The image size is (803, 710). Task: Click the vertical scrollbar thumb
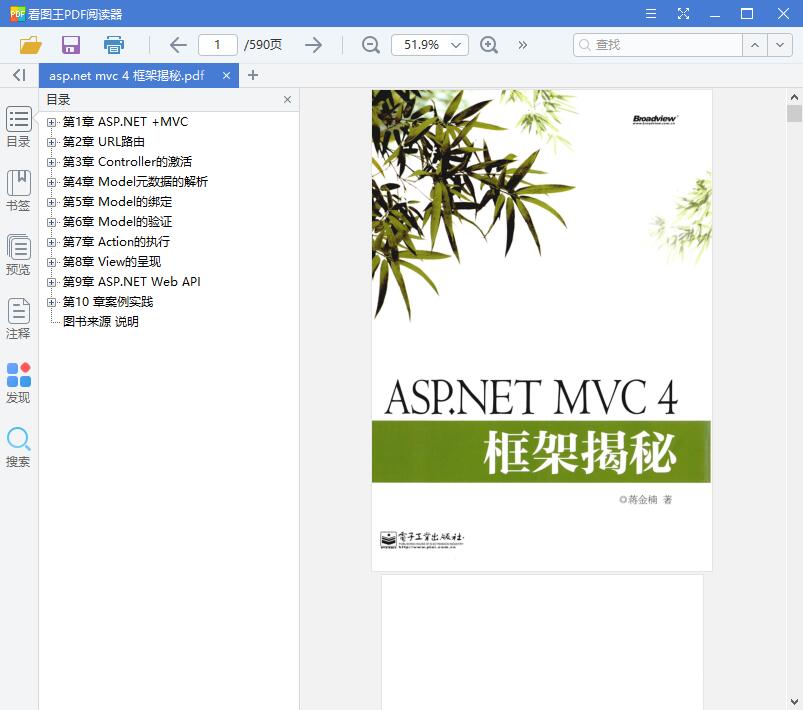[794, 113]
